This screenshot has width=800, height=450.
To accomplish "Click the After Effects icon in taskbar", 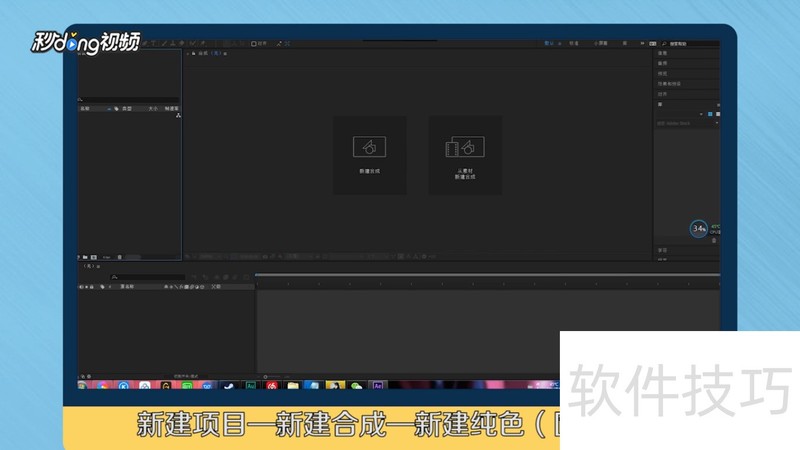I will coord(377,384).
